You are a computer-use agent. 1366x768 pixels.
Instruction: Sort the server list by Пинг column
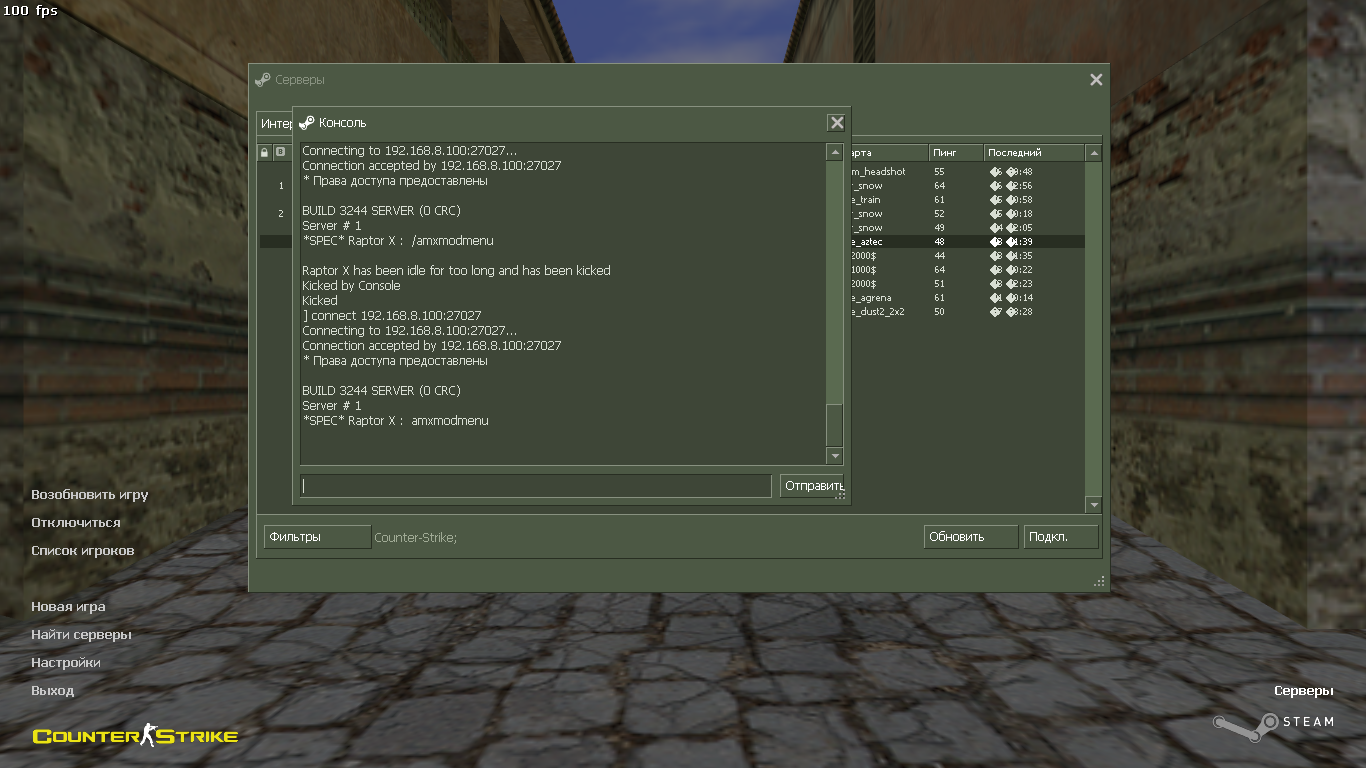point(956,153)
